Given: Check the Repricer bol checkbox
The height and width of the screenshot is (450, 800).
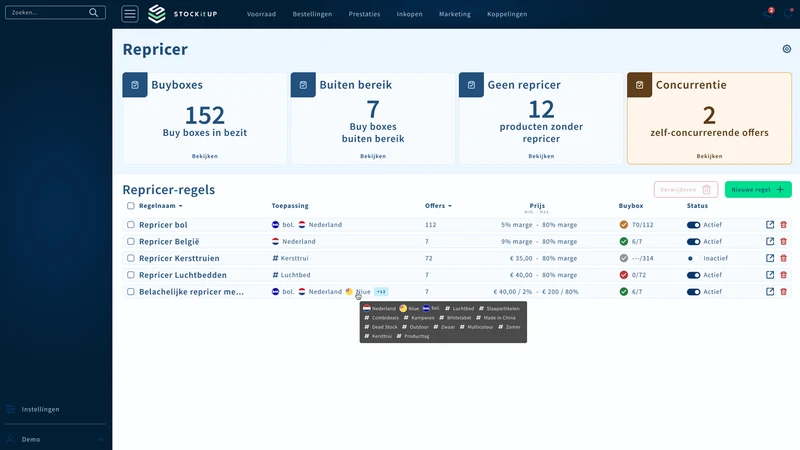Looking at the screenshot, I should pyautogui.click(x=131, y=224).
